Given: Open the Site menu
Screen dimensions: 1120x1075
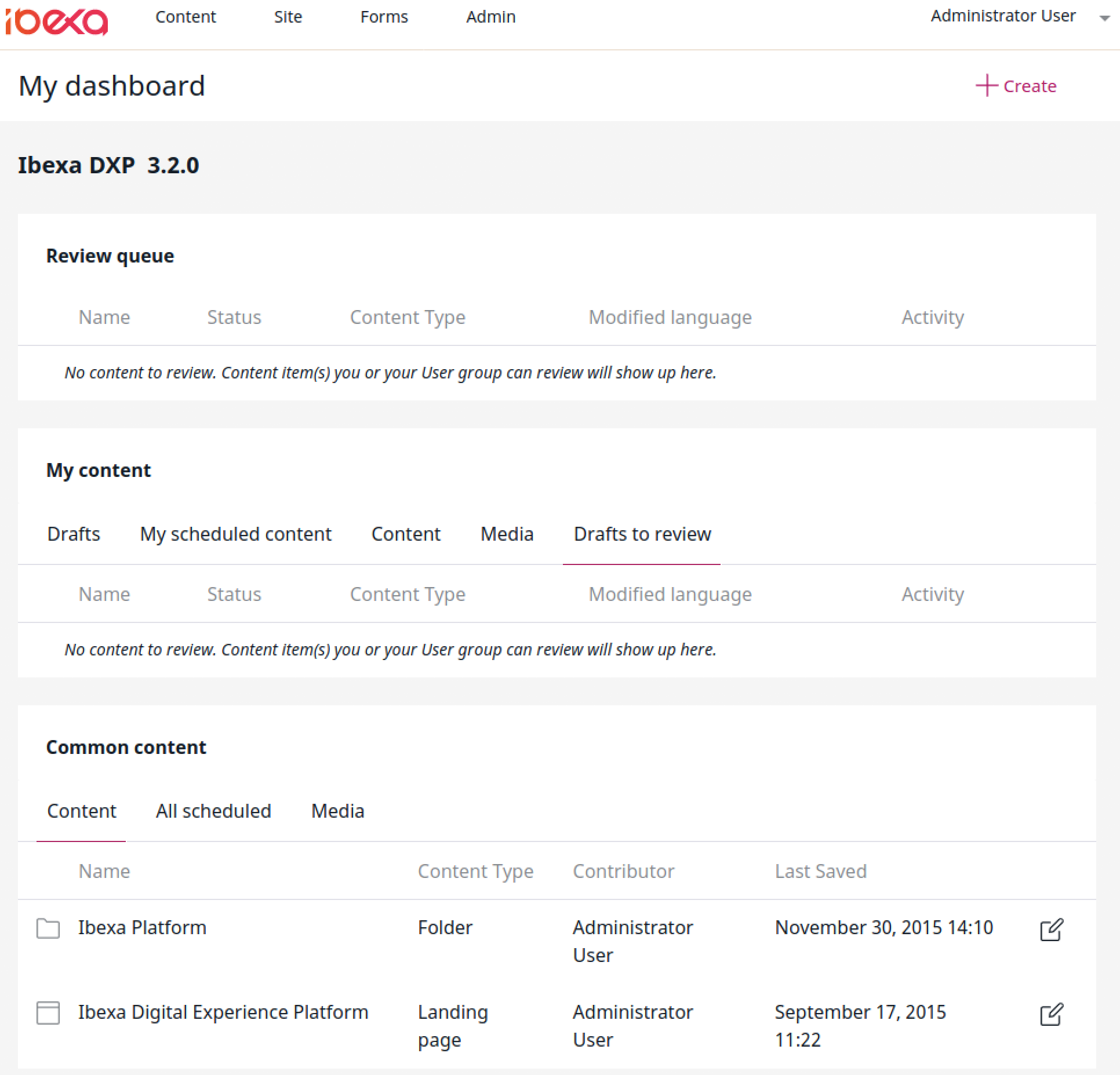Looking at the screenshot, I should tap(288, 17).
